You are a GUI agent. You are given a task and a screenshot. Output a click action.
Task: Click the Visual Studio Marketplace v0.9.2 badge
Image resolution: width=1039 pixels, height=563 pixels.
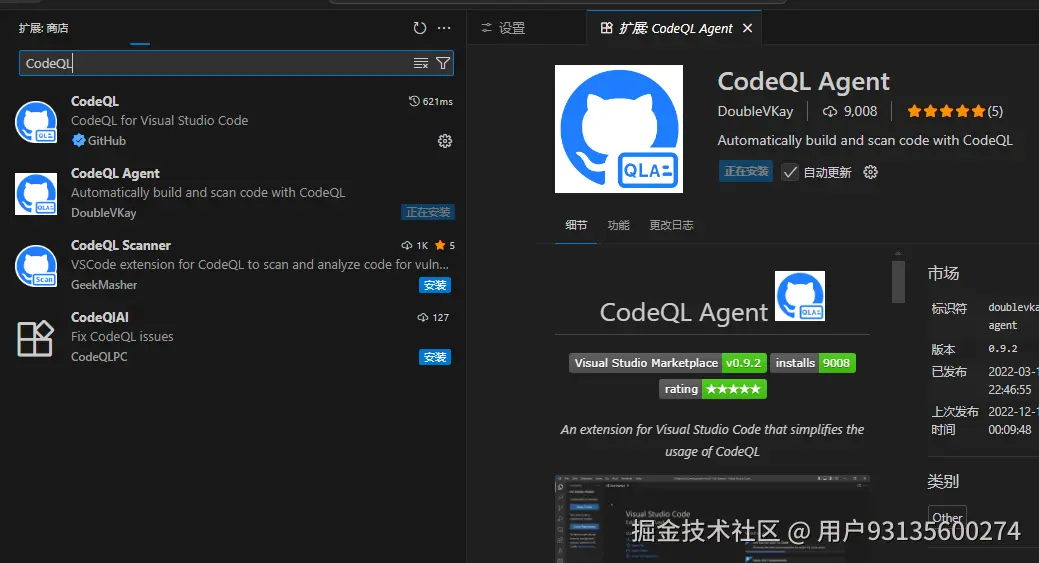[x=668, y=363]
